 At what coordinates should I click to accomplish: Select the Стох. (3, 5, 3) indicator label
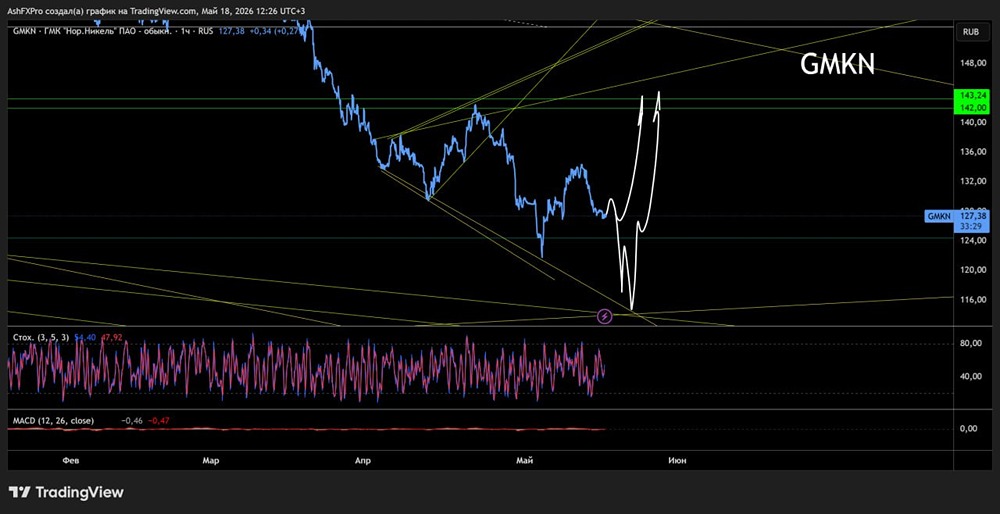click(41, 337)
